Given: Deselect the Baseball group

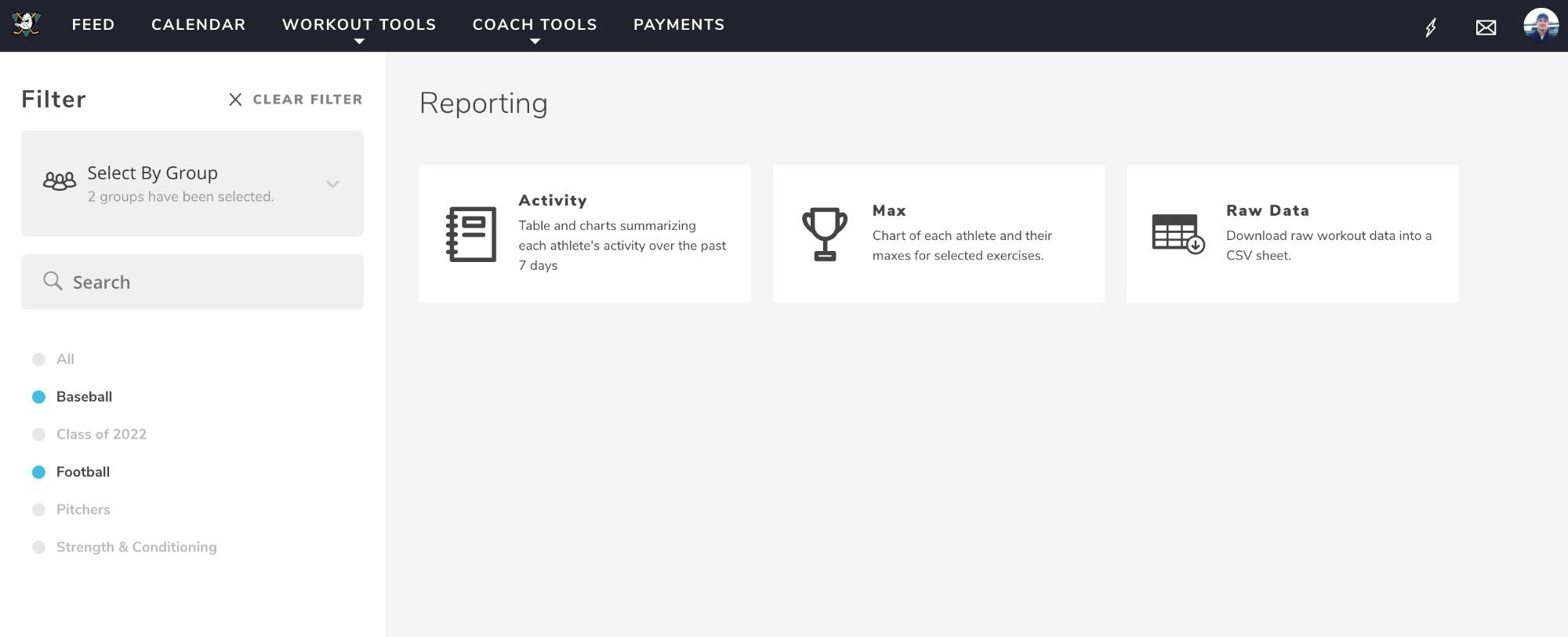Looking at the screenshot, I should (72, 397).
